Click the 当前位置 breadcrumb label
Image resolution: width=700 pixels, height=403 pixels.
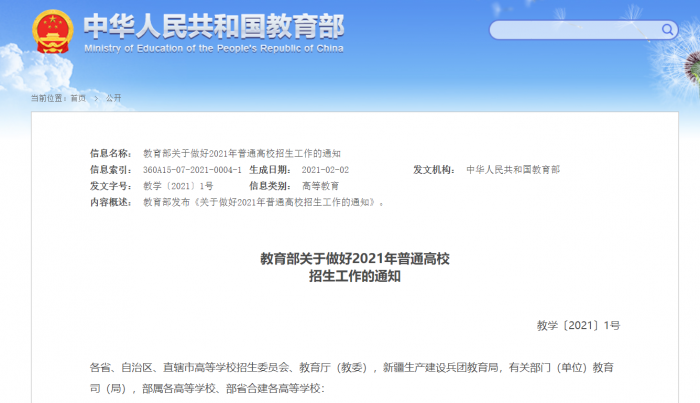coord(48,98)
